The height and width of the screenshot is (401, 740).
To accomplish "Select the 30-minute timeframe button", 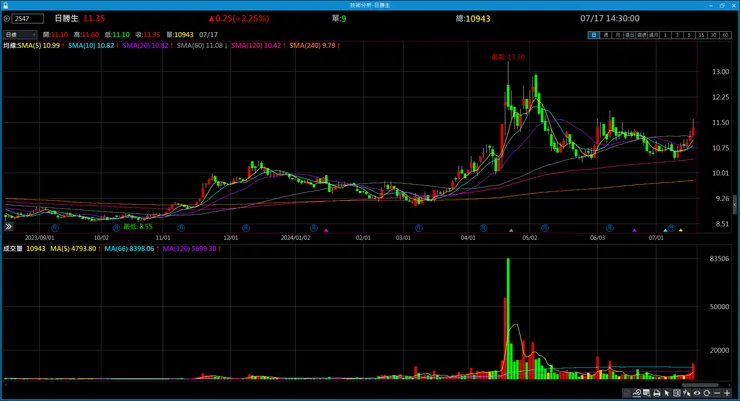I will click(x=713, y=35).
